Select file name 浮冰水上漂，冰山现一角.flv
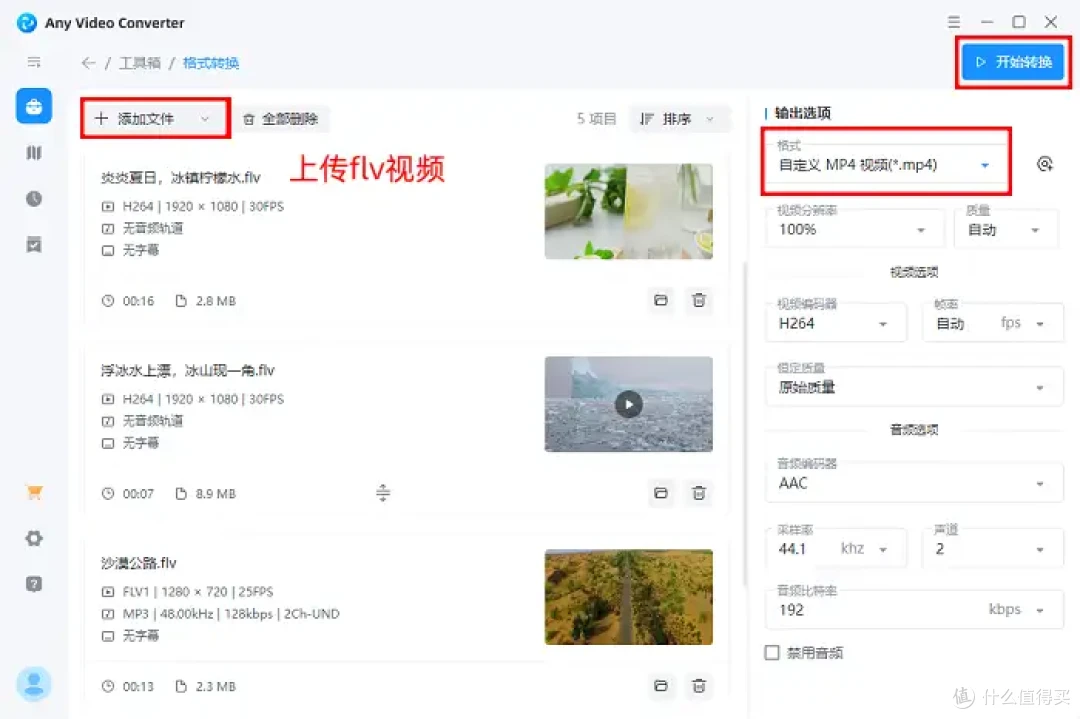This screenshot has height=719, width=1080. point(187,371)
